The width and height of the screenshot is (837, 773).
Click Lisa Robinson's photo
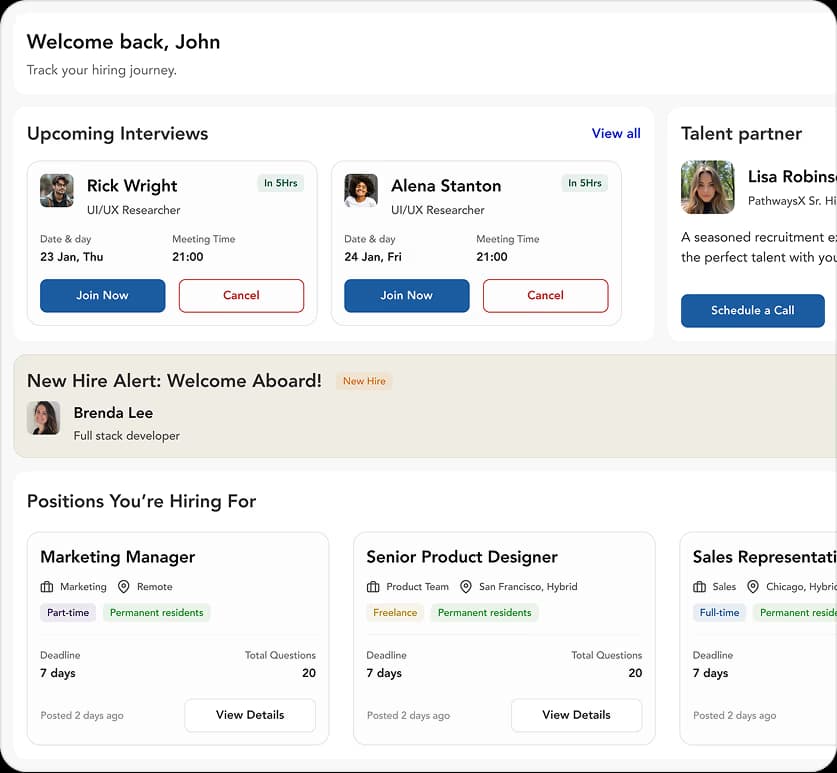click(x=708, y=187)
